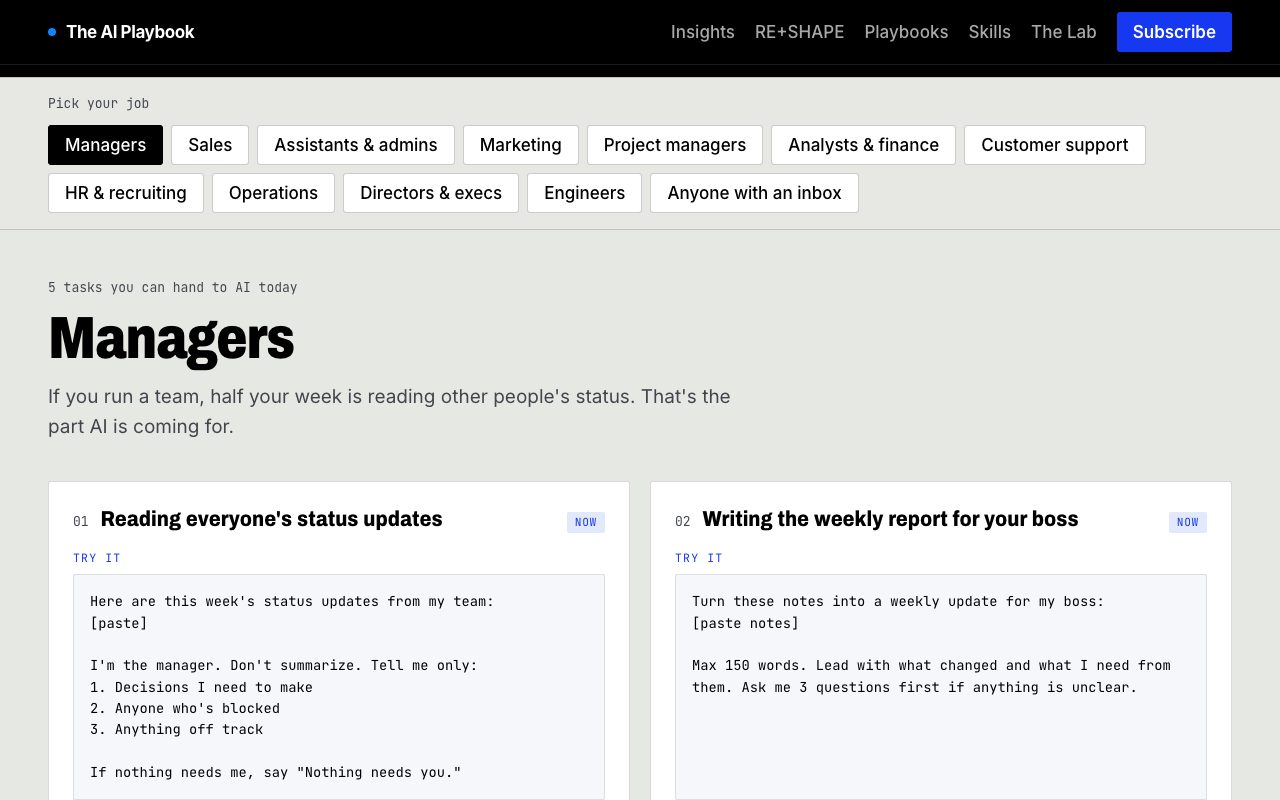1280x800 pixels.
Task: Click "Reading everyone's status updates" card title
Action: click(x=272, y=519)
